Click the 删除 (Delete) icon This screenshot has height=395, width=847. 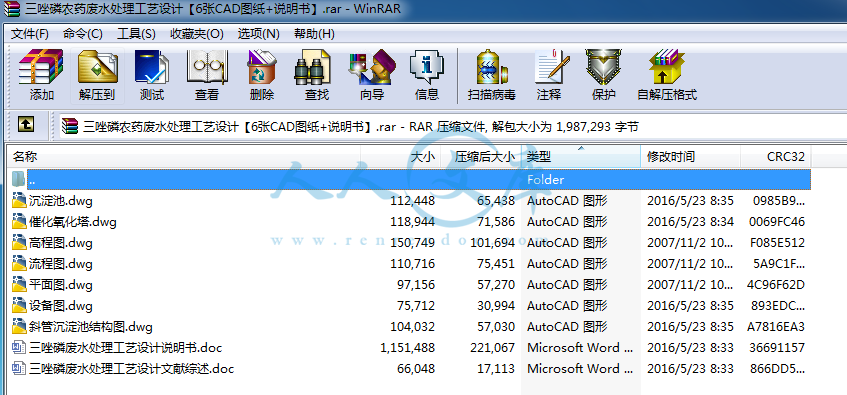click(262, 75)
